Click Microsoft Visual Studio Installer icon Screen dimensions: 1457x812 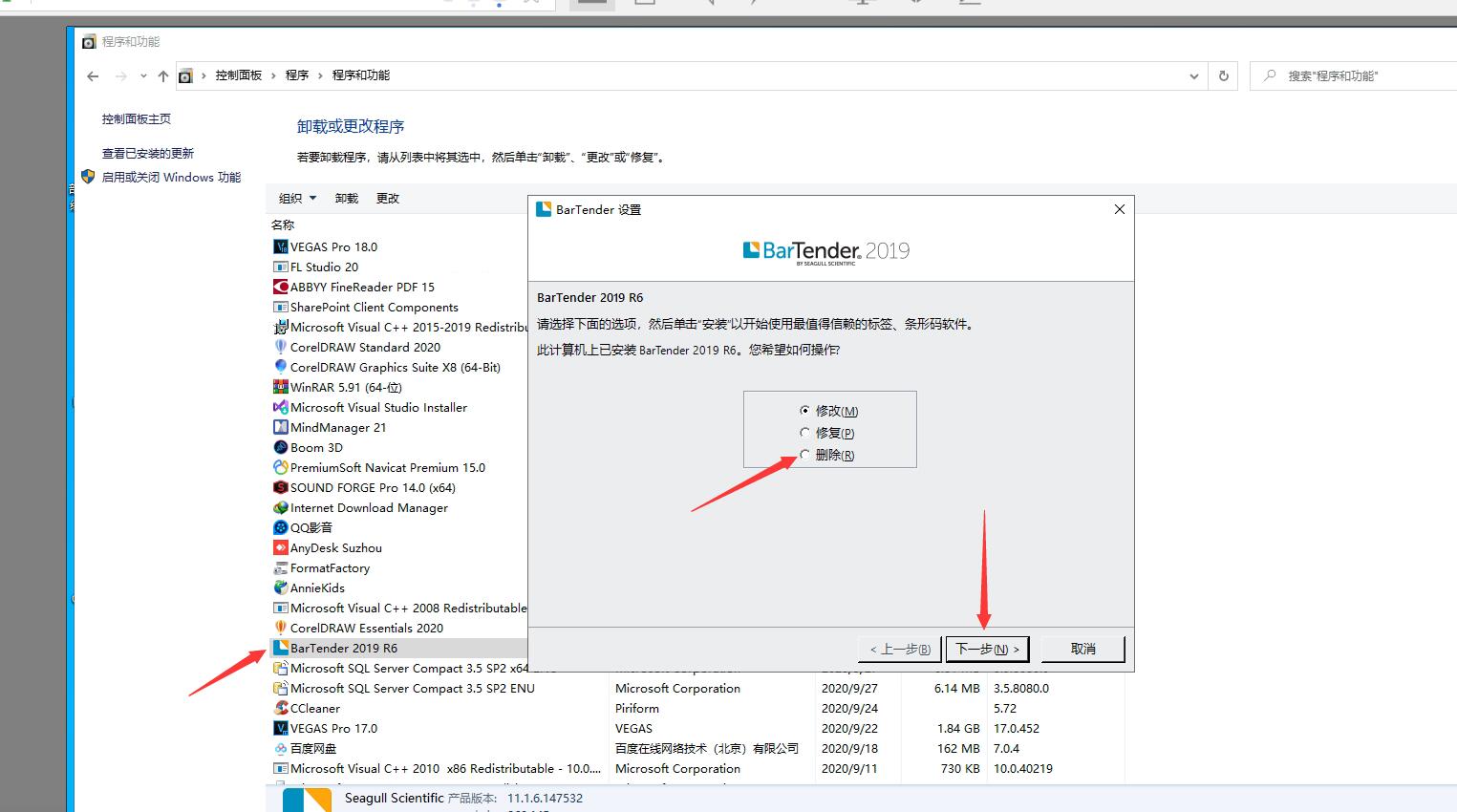pos(280,407)
